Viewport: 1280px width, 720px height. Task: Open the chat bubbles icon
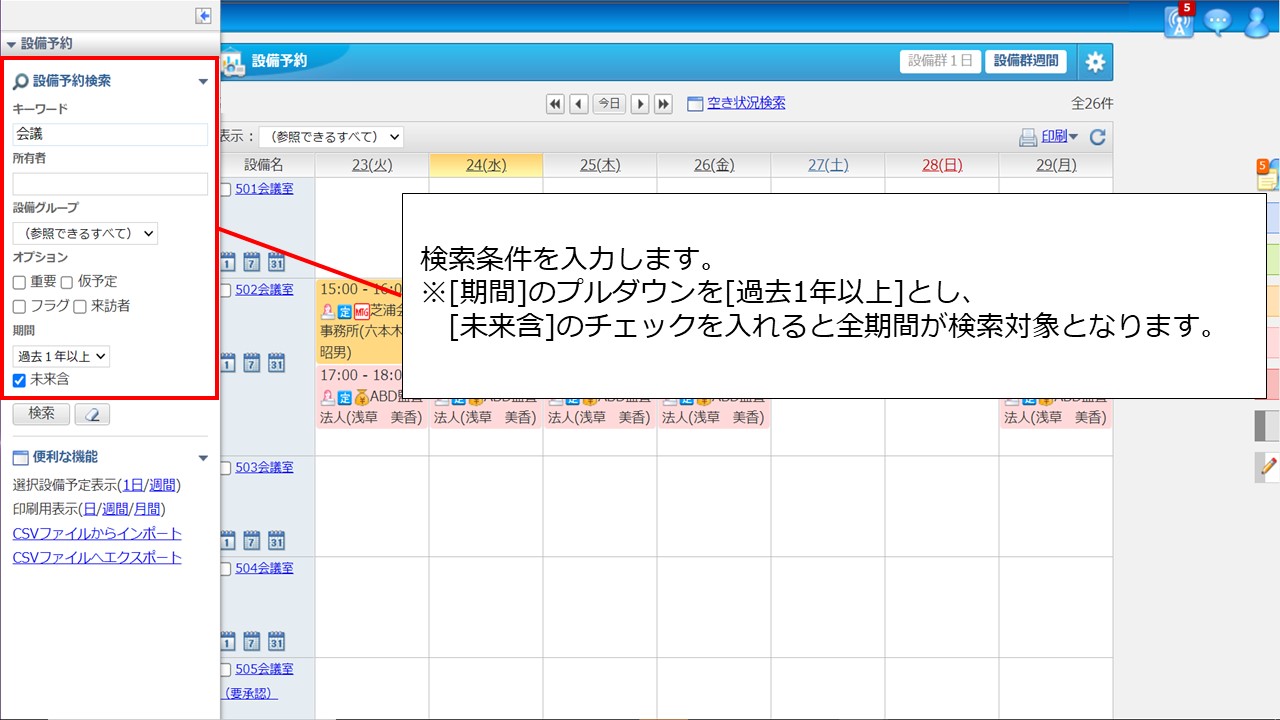1217,22
